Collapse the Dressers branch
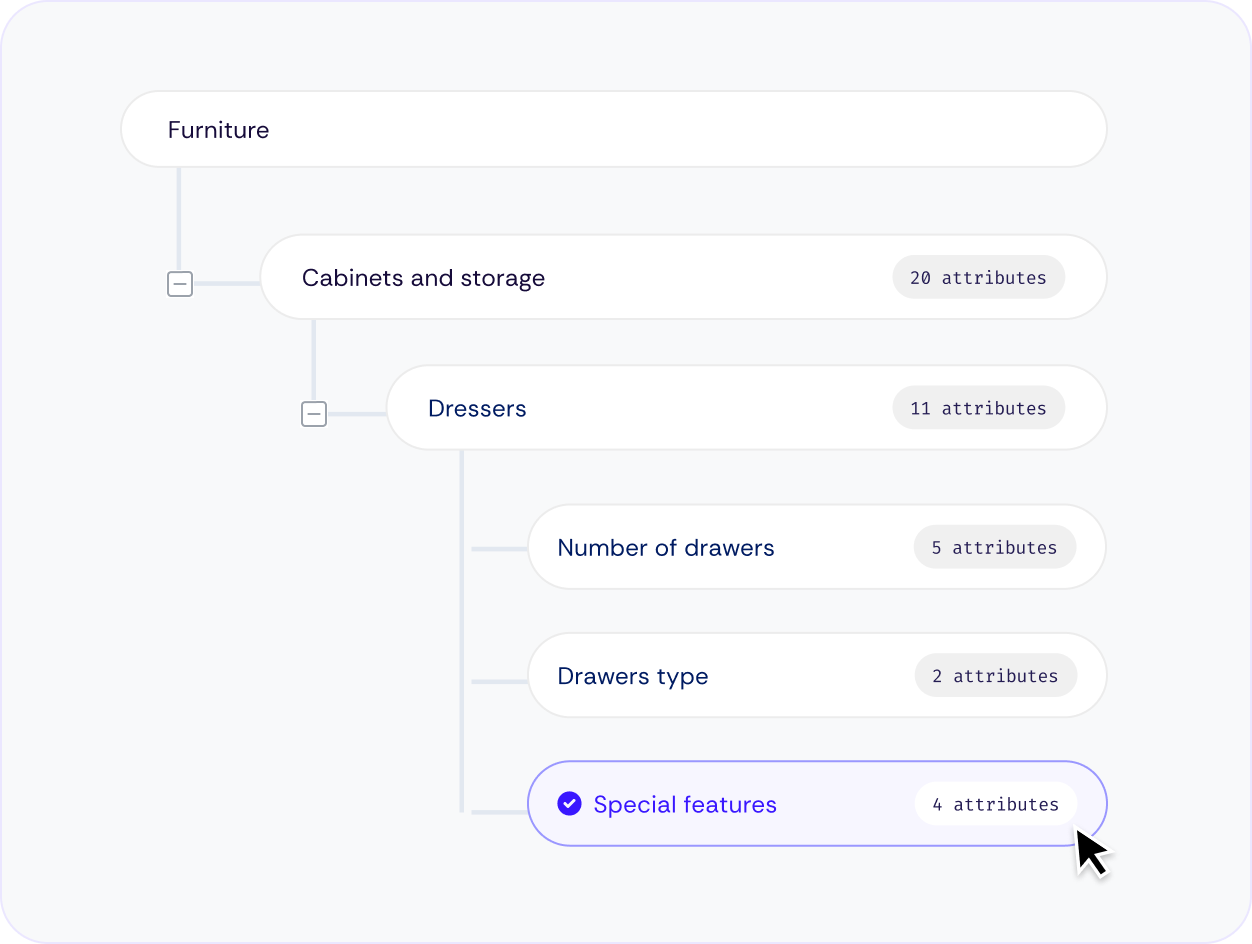Viewport: 1252px width, 944px height. [314, 414]
